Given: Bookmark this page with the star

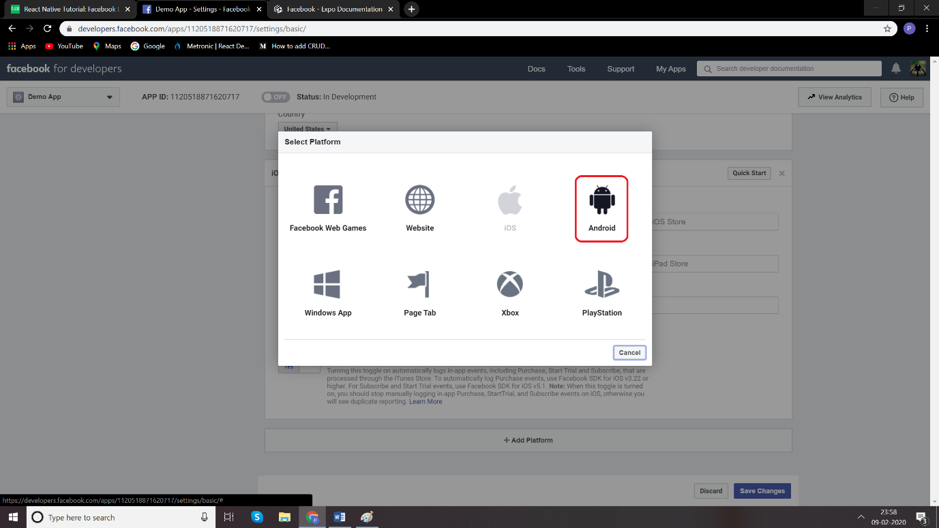Looking at the screenshot, I should [887, 28].
